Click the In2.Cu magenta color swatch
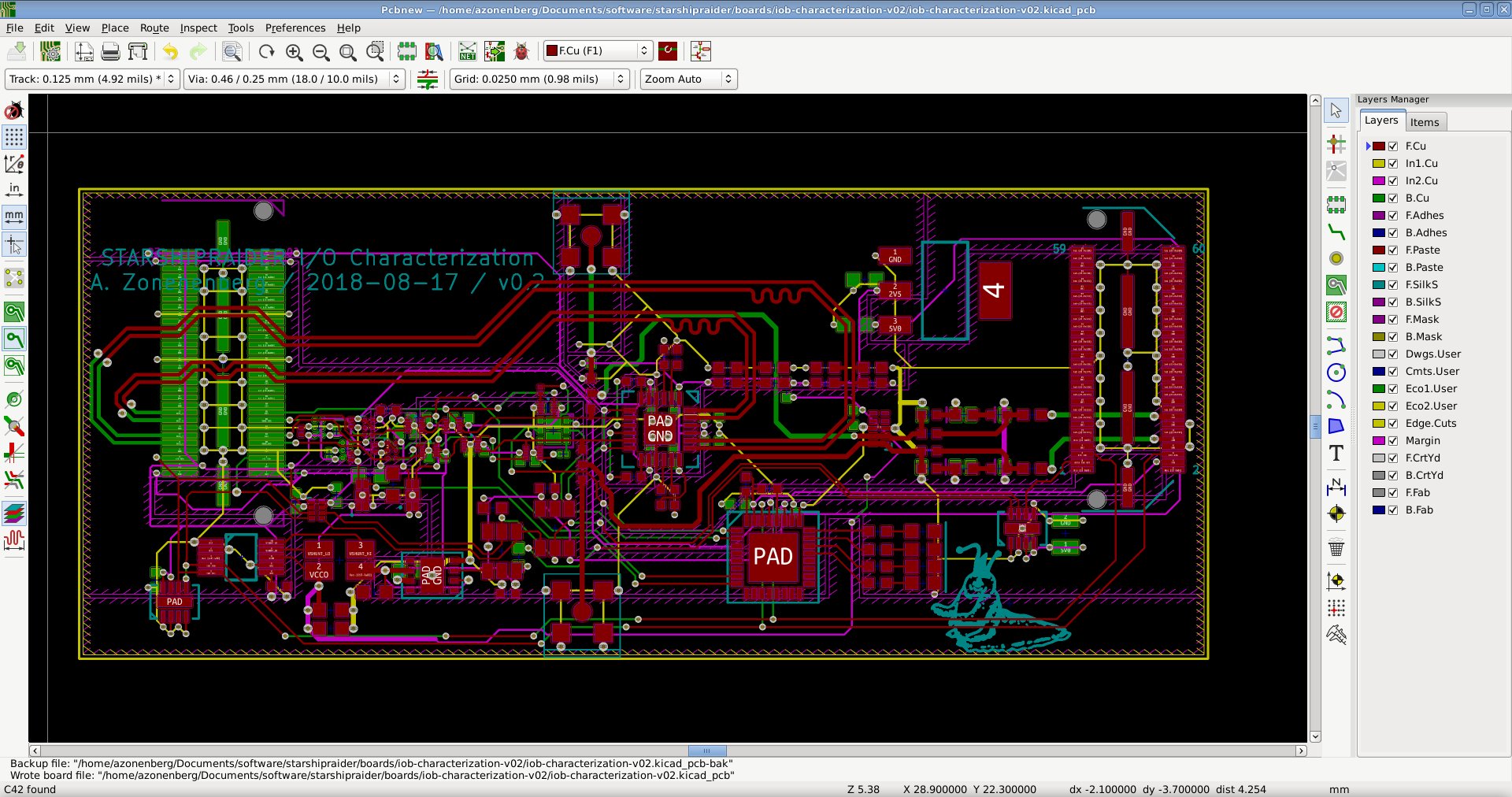This screenshot has width=1512, height=797. pos(1379,181)
